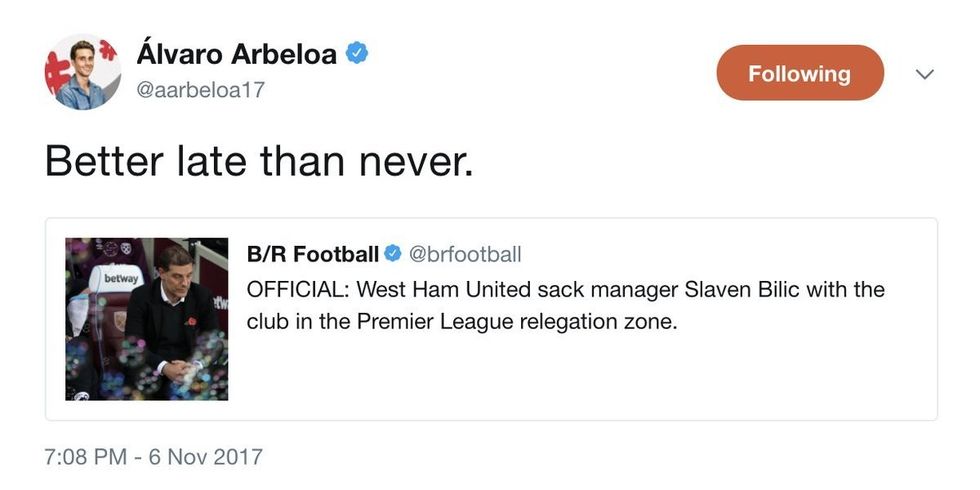Open the @brfootball handle
This screenshot has height=490, width=980.
(x=466, y=254)
